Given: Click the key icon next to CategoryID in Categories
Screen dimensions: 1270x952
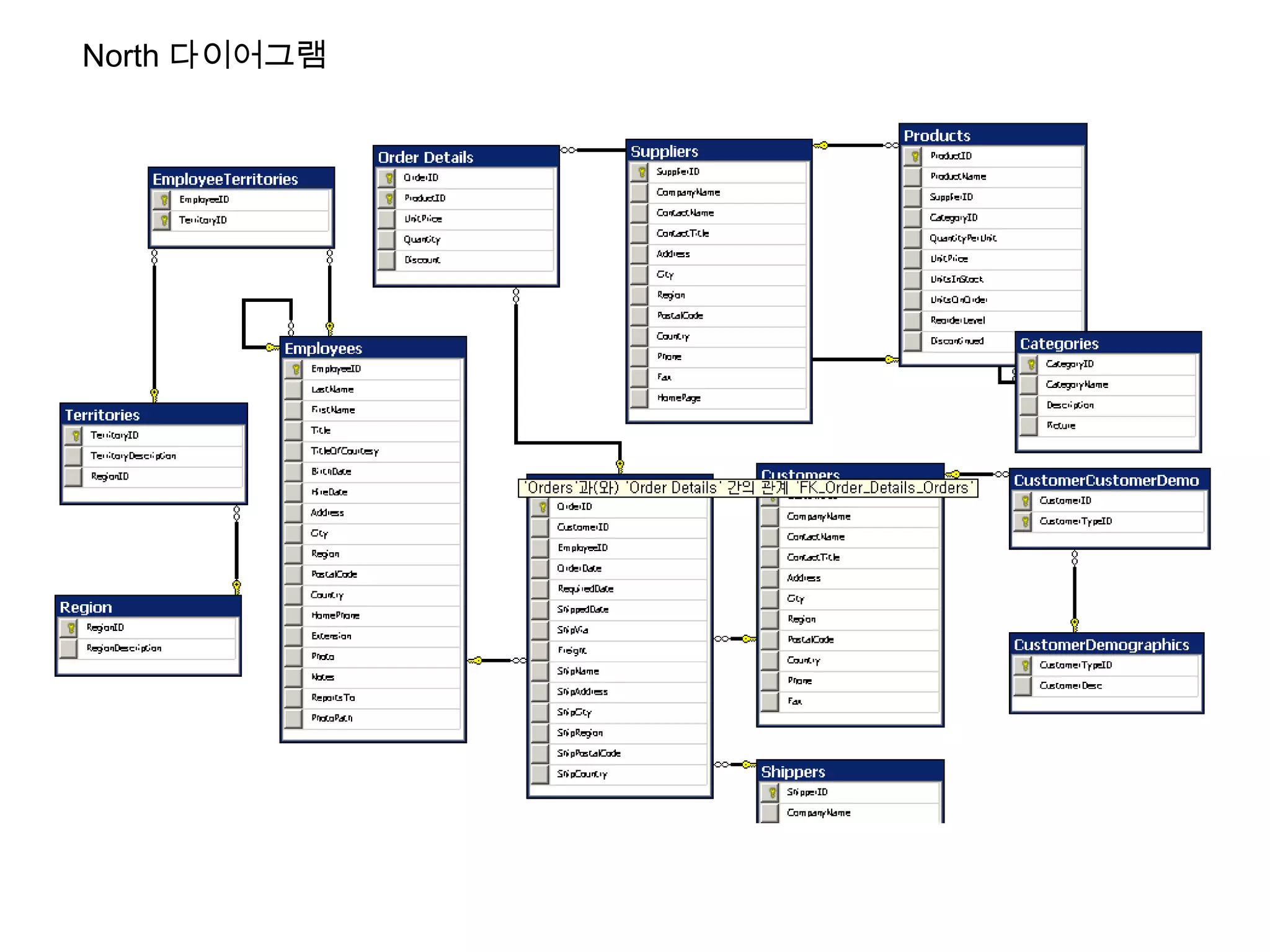Looking at the screenshot, I should coord(1030,364).
